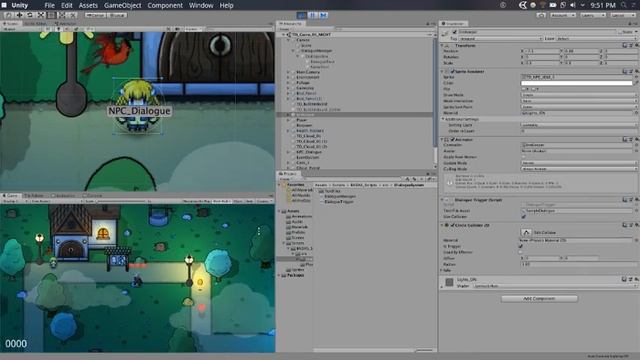
Task: Select the Transform tool
Action: (62, 15)
